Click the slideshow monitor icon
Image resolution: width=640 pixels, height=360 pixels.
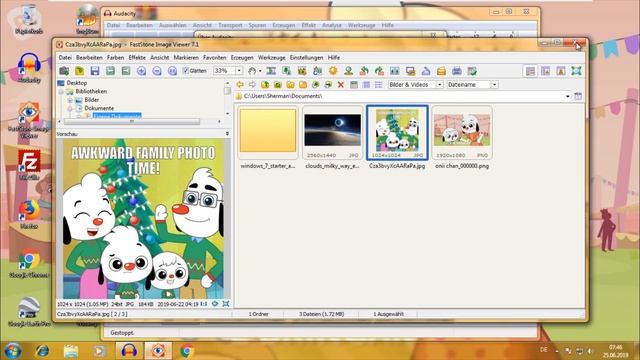[x=410, y=71]
